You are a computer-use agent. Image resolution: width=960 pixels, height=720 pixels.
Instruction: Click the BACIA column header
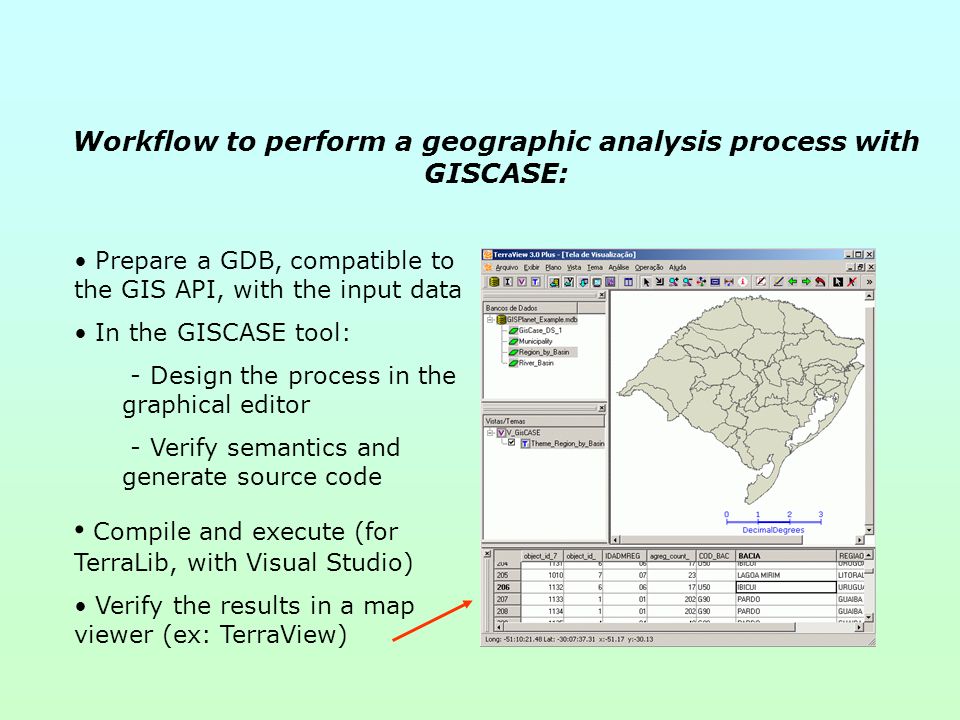786,556
